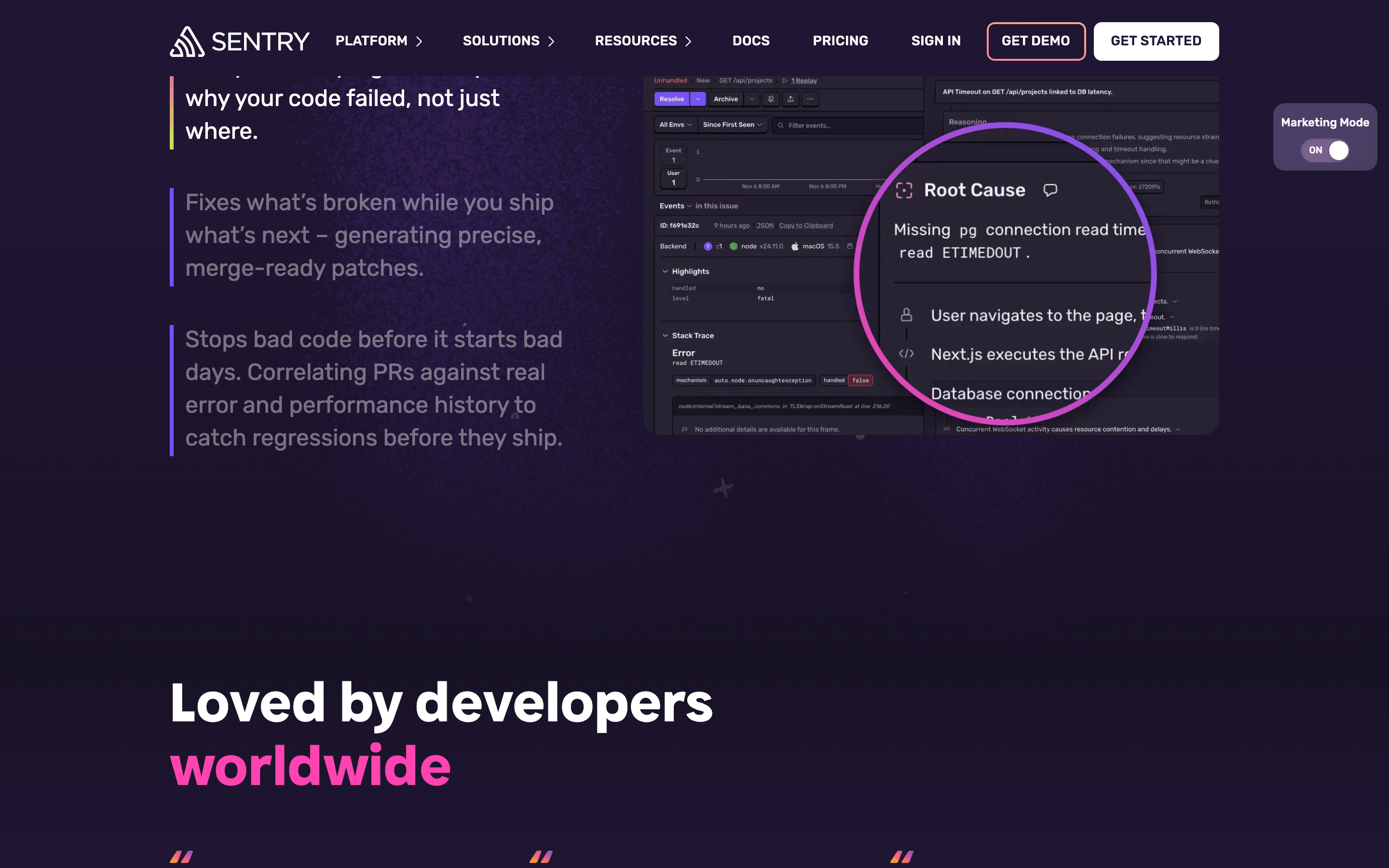
Task: Go to the DOCS page
Action: 751,41
